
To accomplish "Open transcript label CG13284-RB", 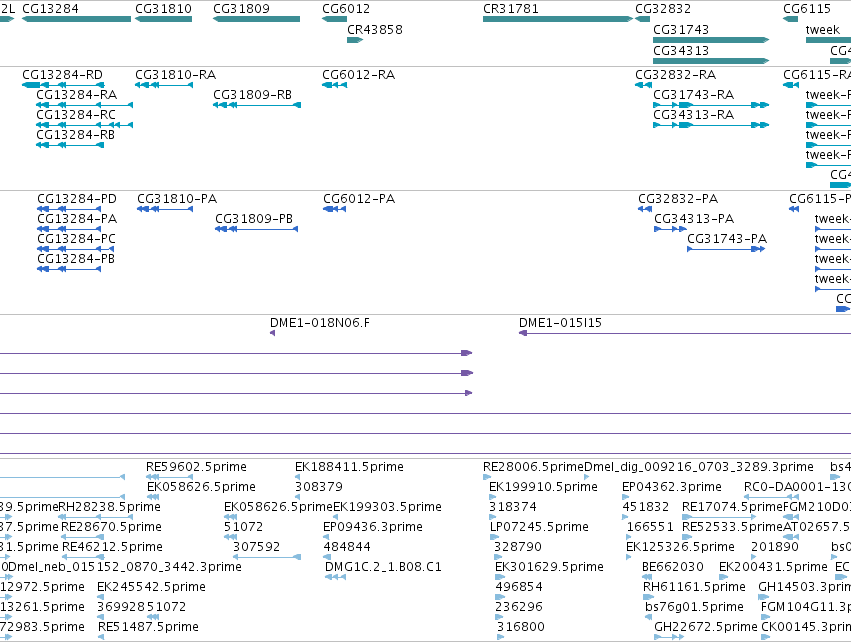I will point(75,135).
